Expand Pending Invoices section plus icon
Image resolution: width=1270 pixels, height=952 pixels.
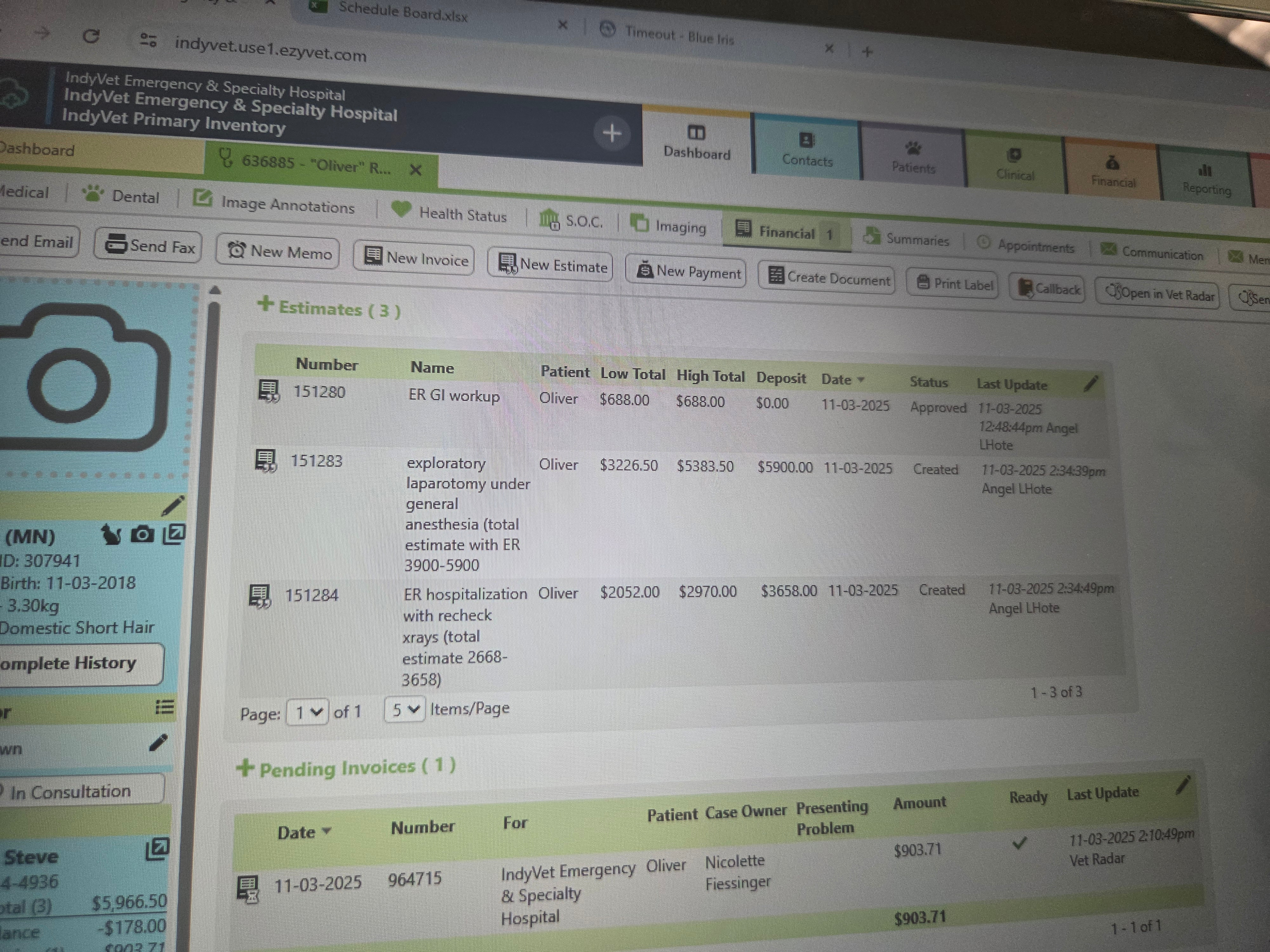point(245,768)
